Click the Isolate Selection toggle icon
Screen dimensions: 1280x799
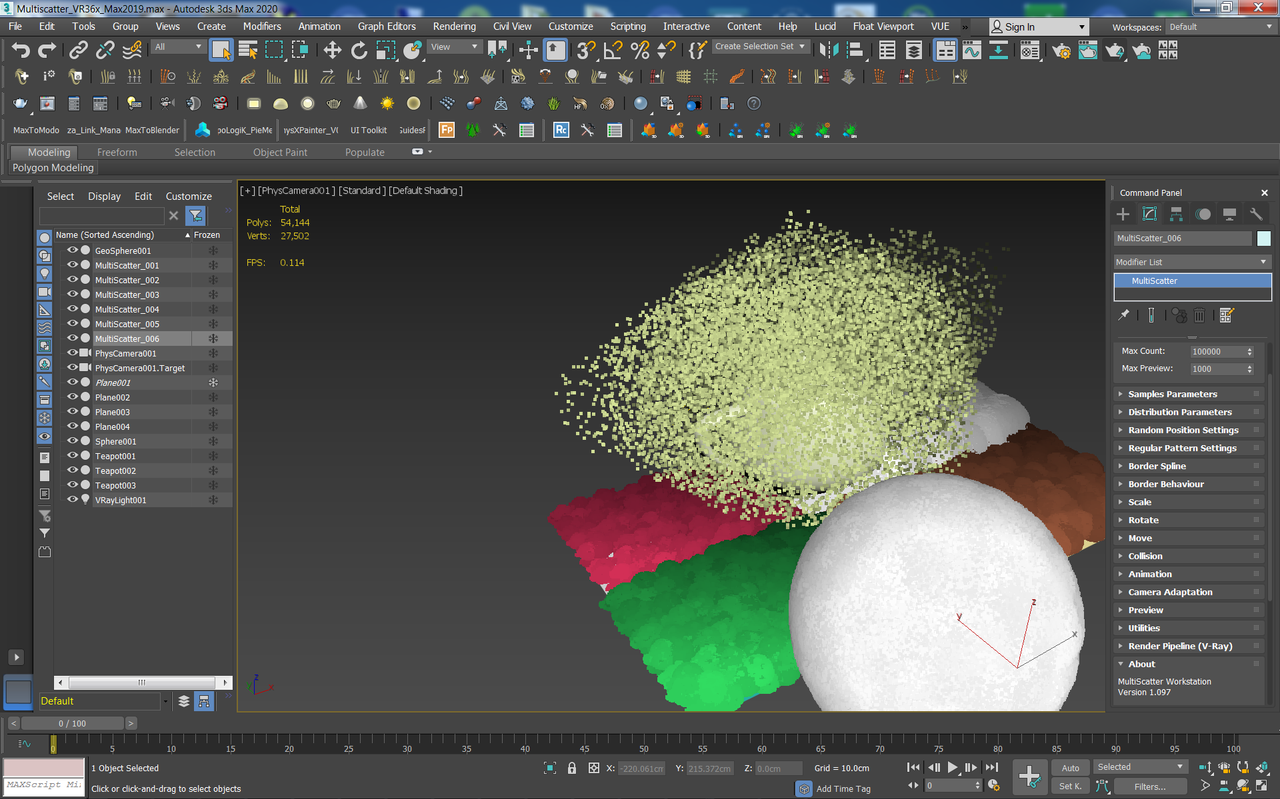[x=550, y=768]
